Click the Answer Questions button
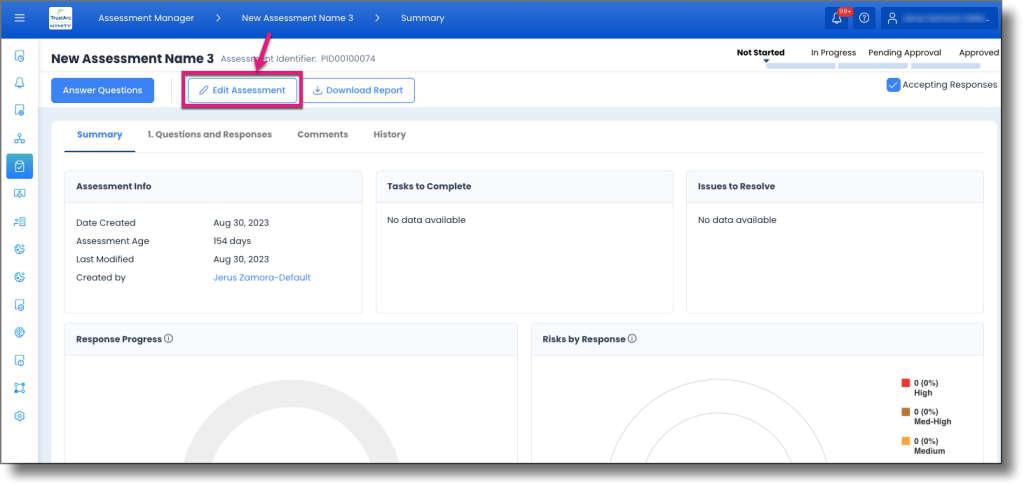Image resolution: width=1024 pixels, height=486 pixels. [103, 91]
